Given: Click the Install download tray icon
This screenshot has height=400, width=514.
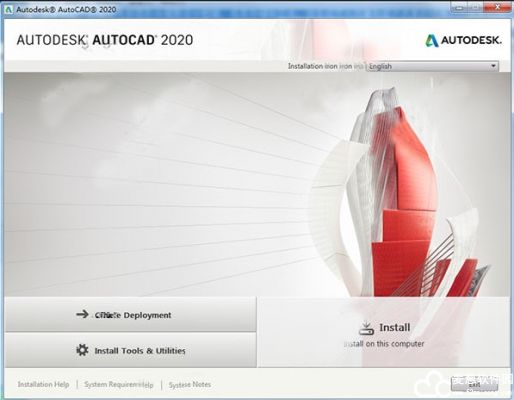Looking at the screenshot, I should pos(366,328).
